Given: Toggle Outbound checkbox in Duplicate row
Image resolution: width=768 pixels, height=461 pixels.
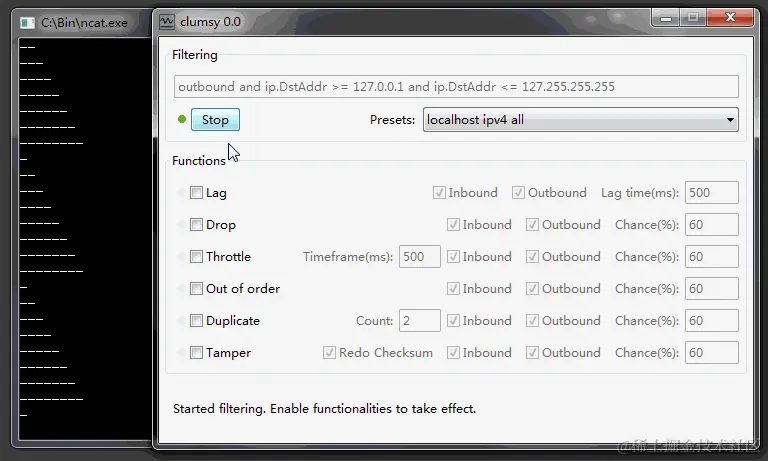Looking at the screenshot, I should (532, 320).
